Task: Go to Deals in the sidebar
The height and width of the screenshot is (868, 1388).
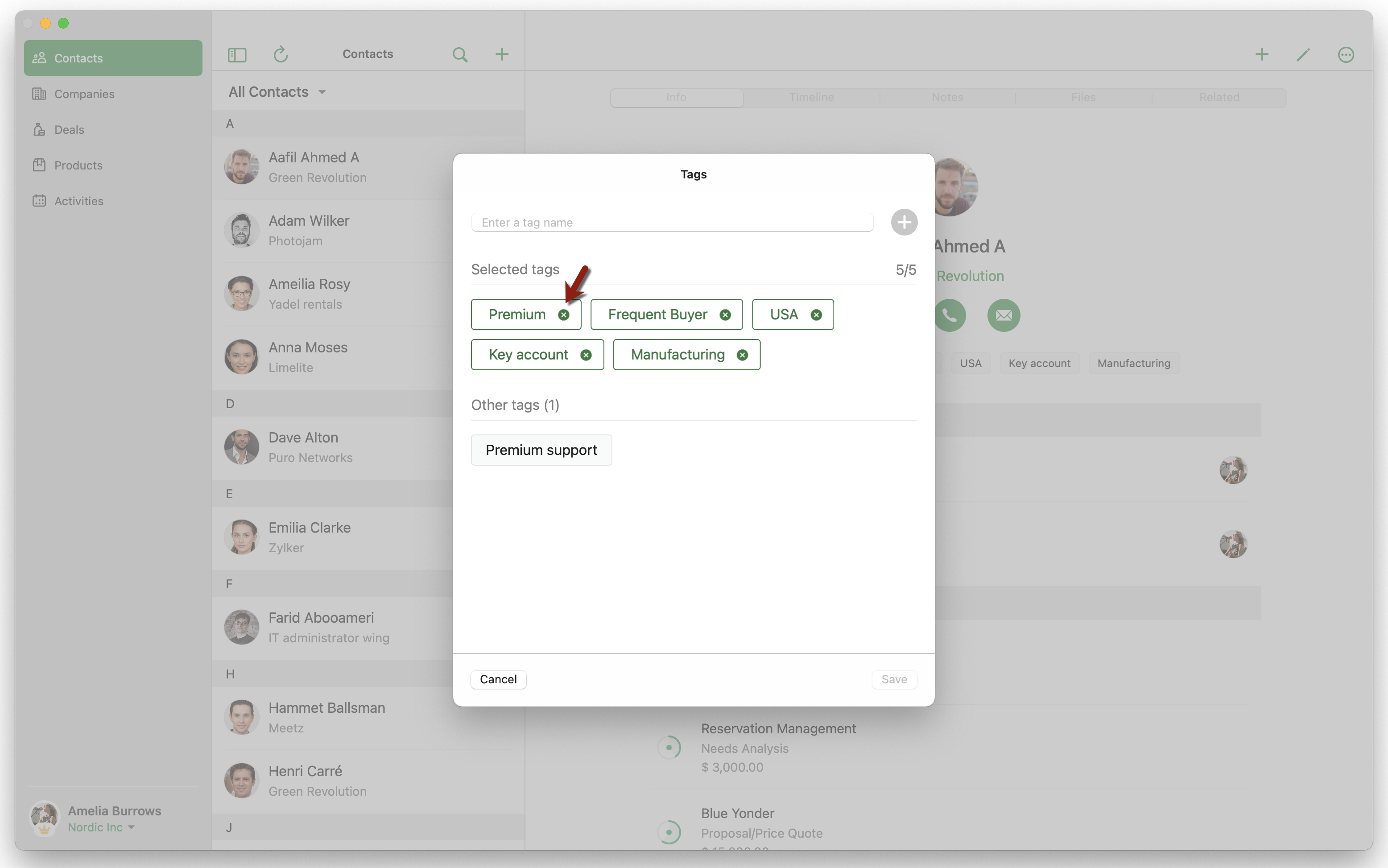Action: [x=69, y=130]
